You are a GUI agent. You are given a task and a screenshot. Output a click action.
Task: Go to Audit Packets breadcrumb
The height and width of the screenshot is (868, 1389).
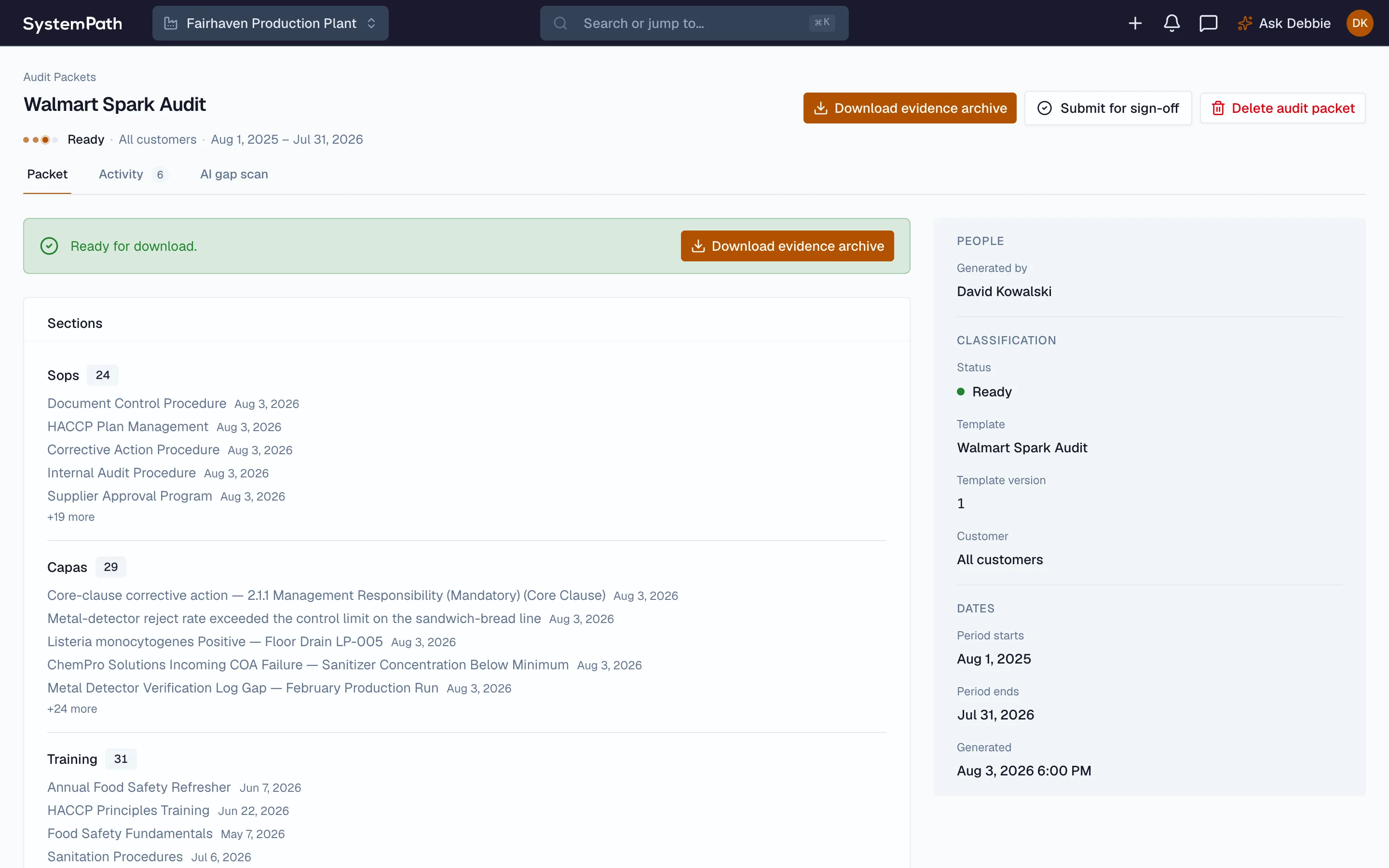coord(60,77)
